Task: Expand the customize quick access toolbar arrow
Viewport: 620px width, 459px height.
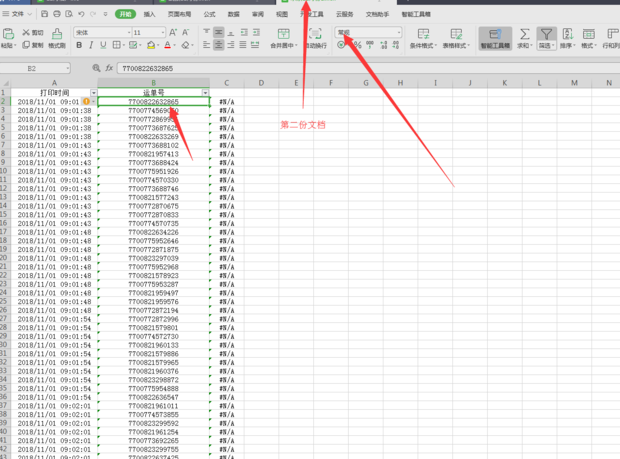Action: [105, 14]
